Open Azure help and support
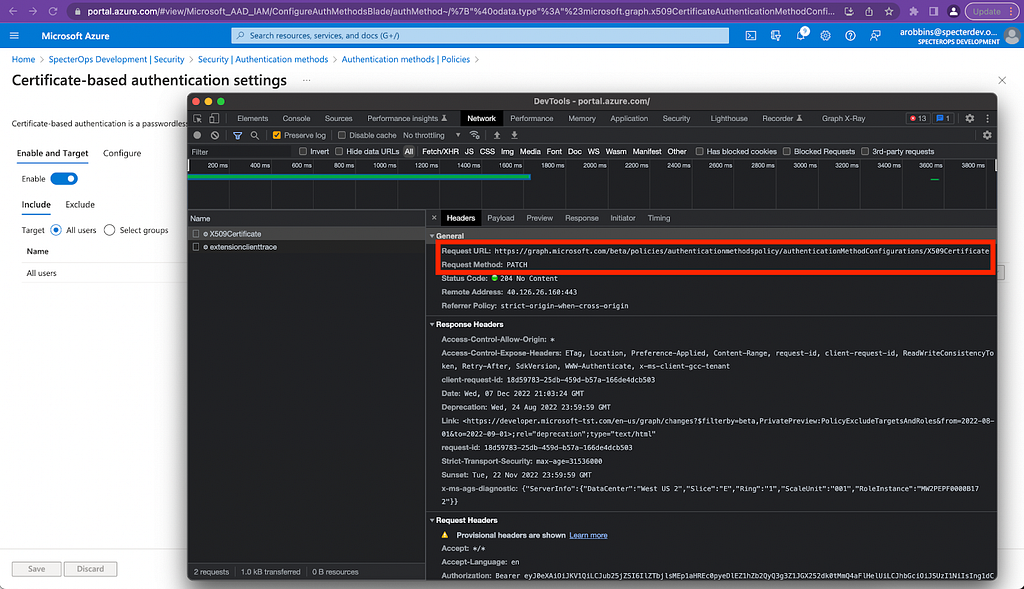The image size is (1024, 589). [850, 36]
